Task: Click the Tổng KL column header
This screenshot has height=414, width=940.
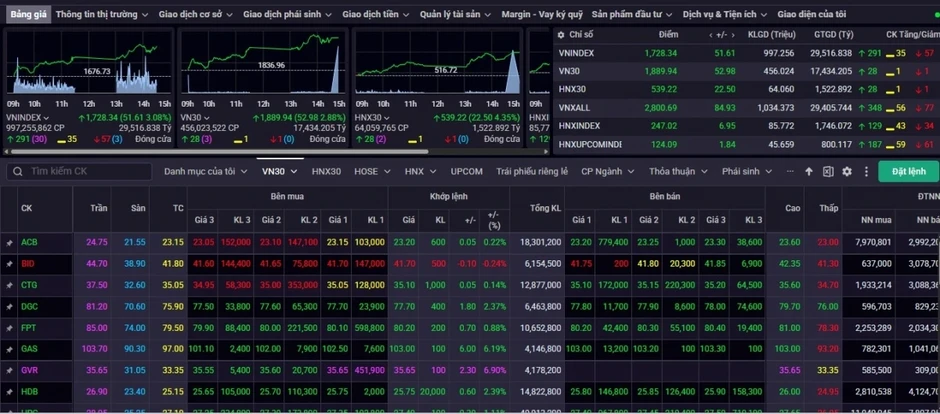Action: tap(546, 208)
